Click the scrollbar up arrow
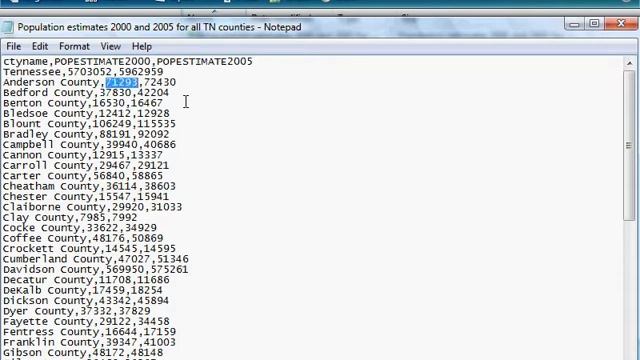Image resolution: width=640 pixels, height=360 pixels. pos(629,63)
